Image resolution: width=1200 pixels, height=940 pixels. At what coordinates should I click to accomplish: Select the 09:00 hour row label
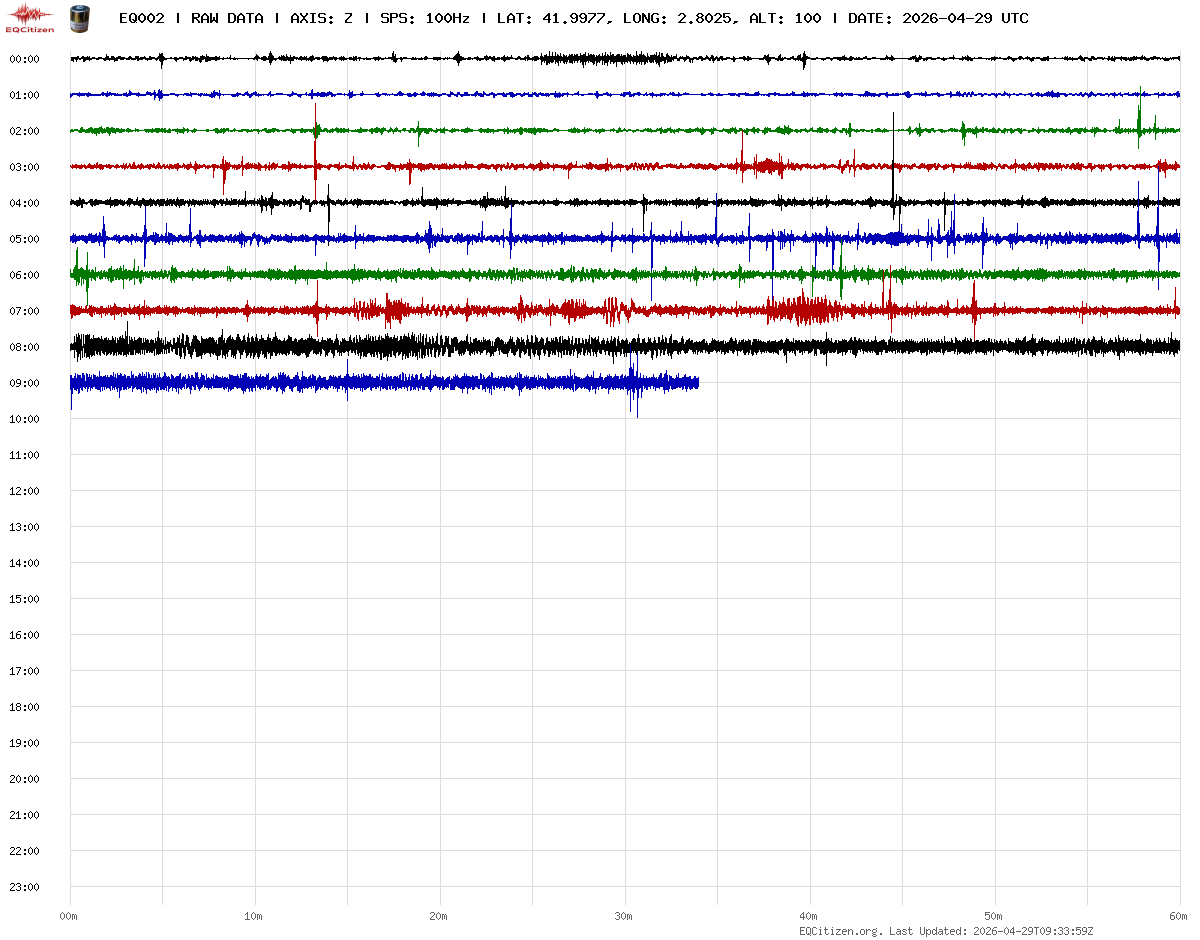click(24, 383)
